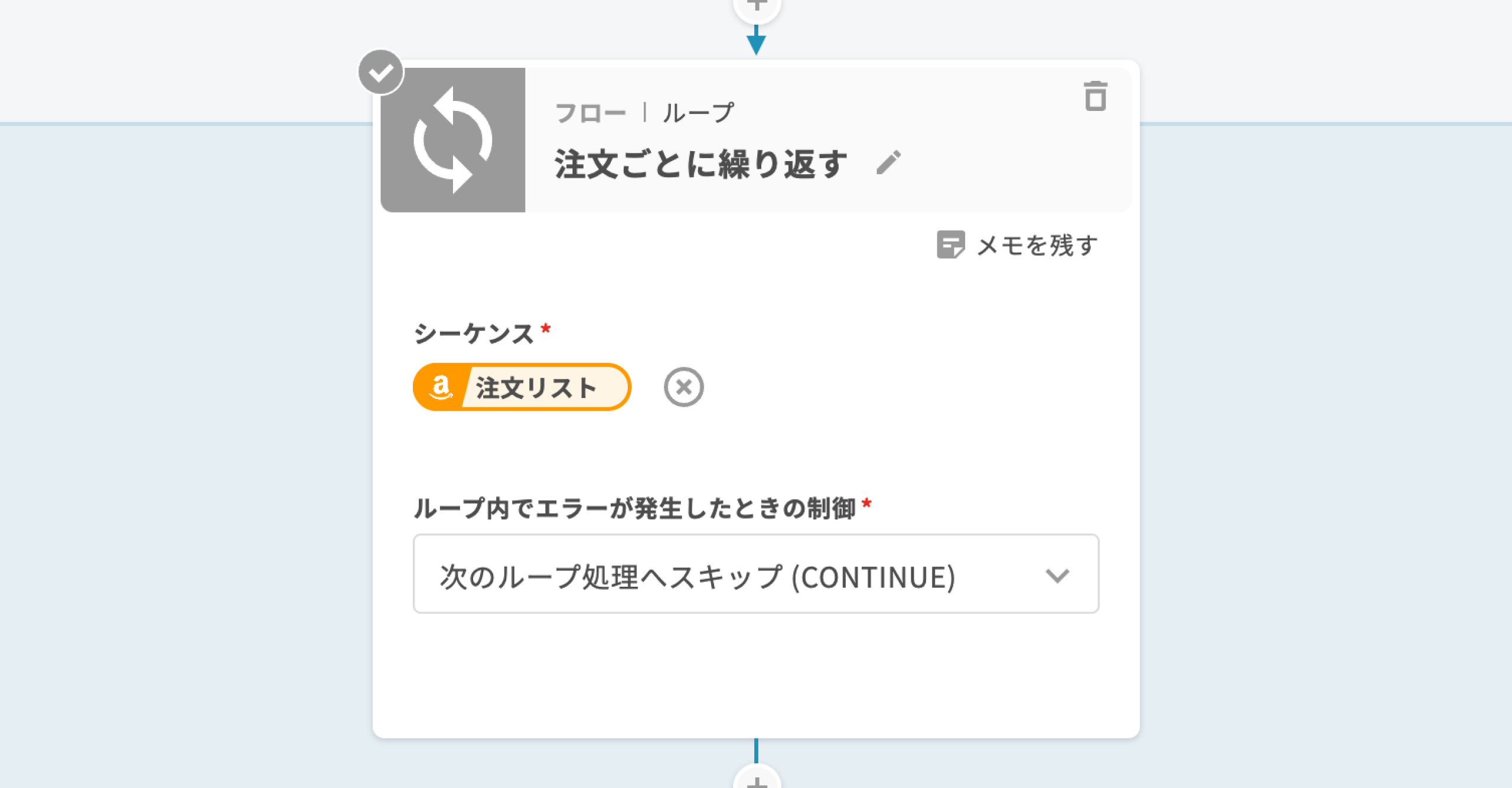Click the フロー category label
This screenshot has width=1512, height=788.
(590, 113)
